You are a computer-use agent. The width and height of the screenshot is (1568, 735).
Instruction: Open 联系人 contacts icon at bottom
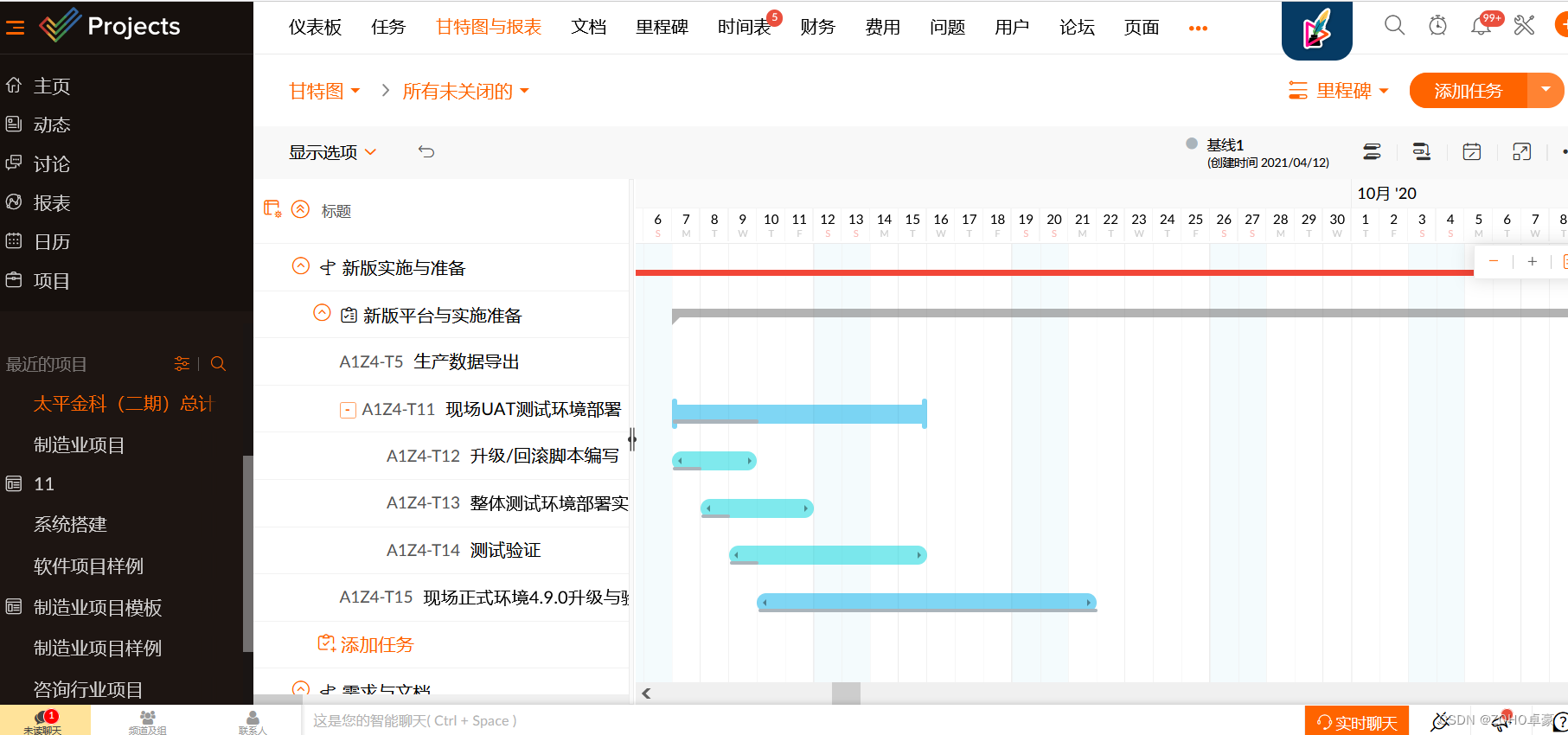tap(253, 721)
